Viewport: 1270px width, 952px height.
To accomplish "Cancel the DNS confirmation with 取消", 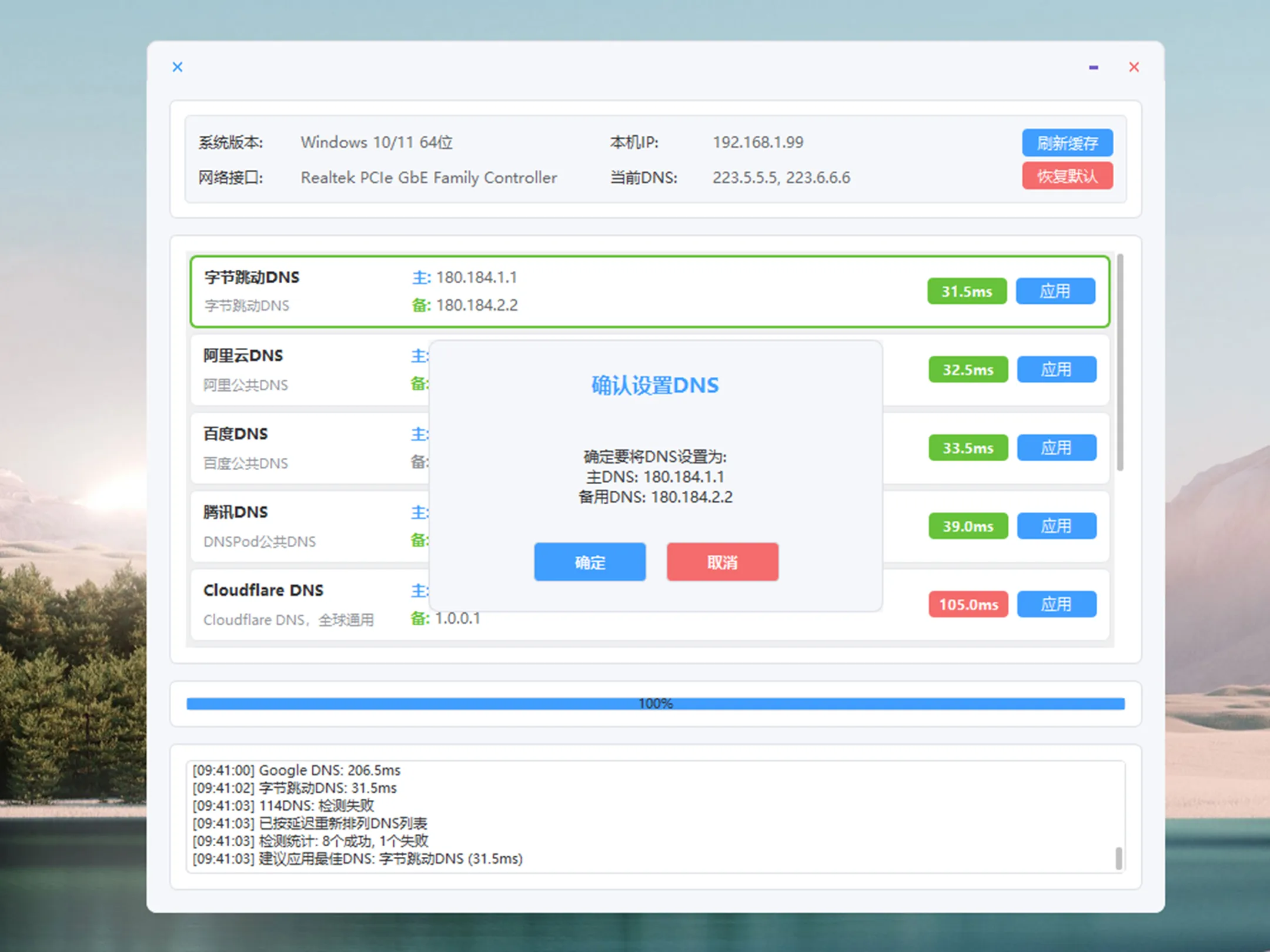I will 722,562.
